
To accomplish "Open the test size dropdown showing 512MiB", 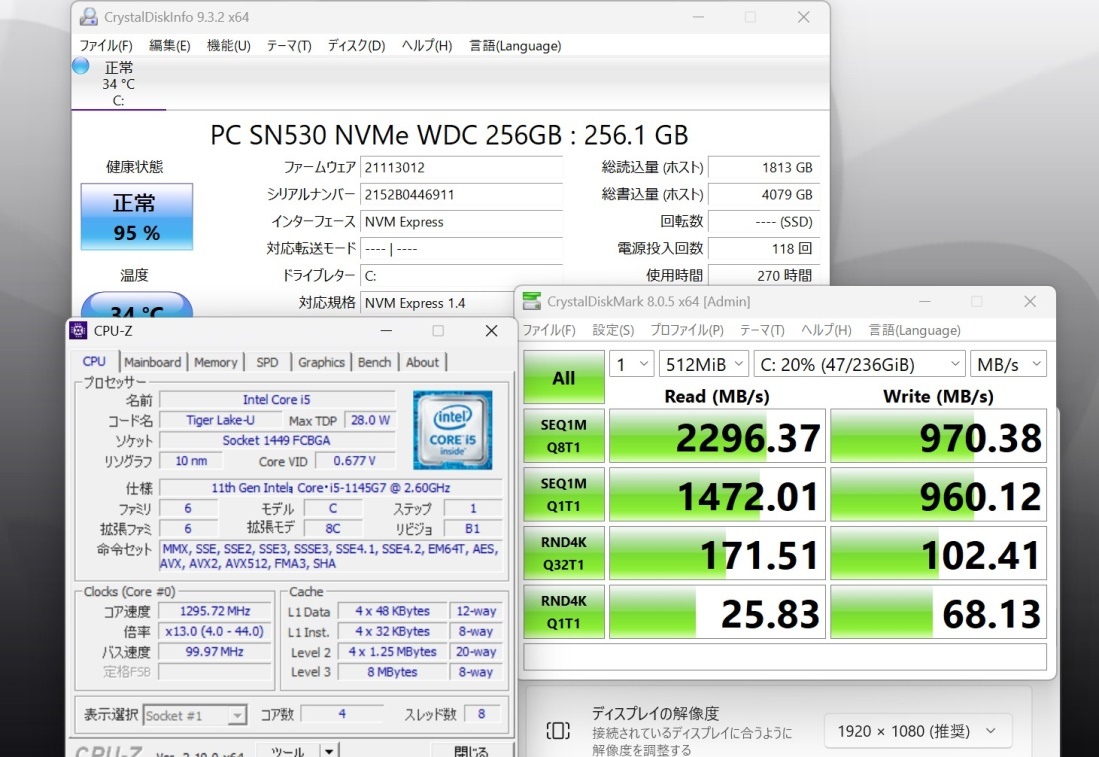I will click(704, 364).
